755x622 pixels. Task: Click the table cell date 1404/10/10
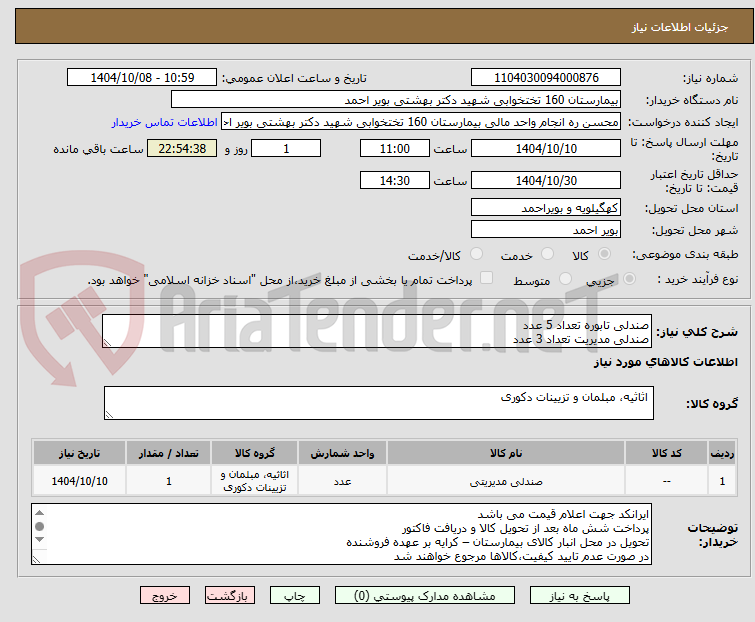tap(79, 481)
